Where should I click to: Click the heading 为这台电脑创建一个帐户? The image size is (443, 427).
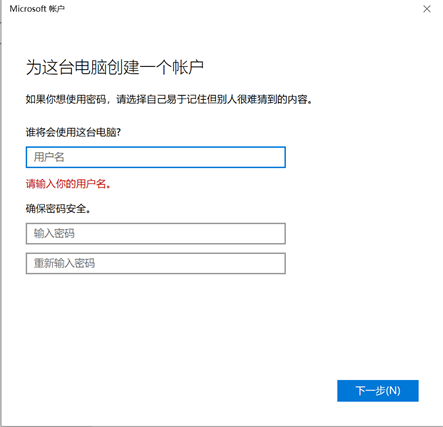(x=115, y=68)
